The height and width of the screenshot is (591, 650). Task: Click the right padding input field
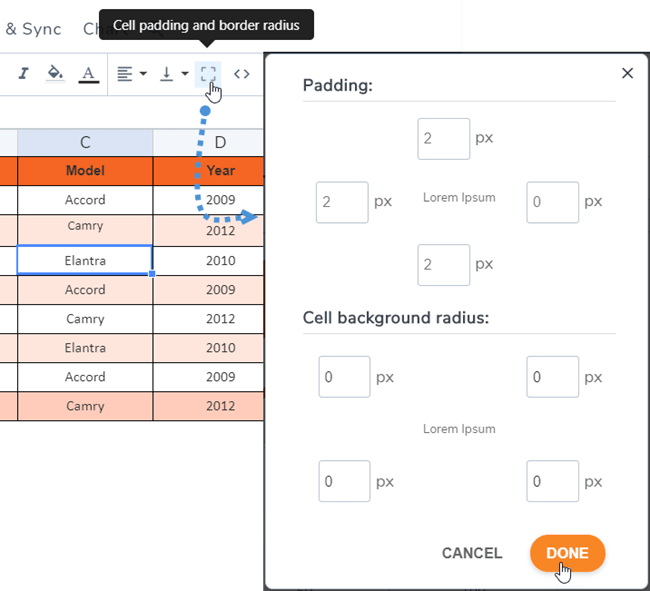pyautogui.click(x=552, y=202)
